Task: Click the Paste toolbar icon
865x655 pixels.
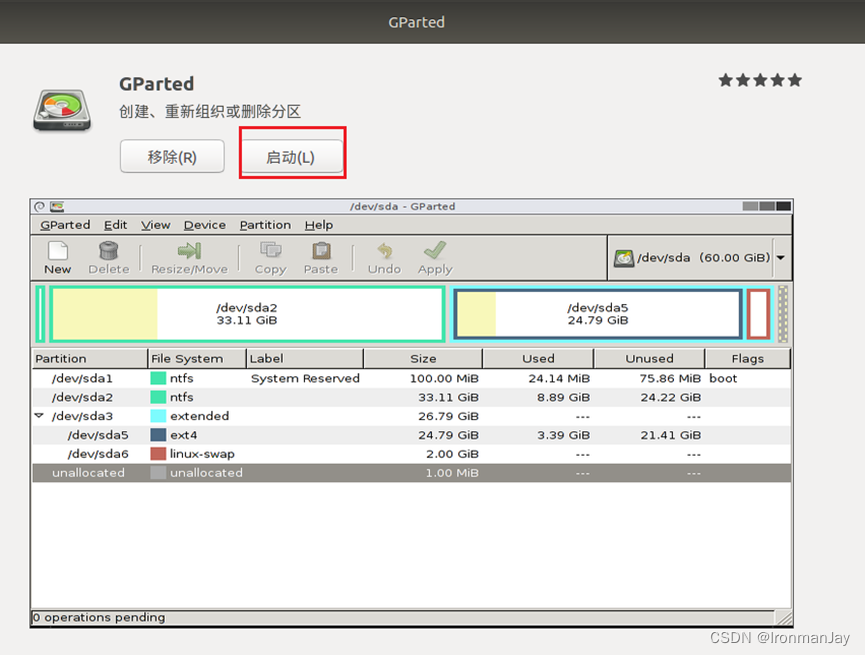Action: tap(321, 258)
